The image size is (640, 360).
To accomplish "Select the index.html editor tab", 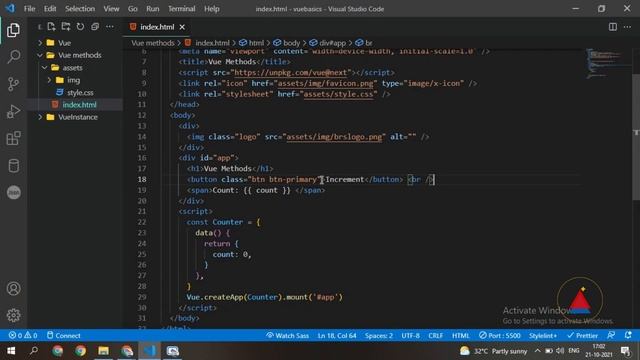I will (x=157, y=27).
